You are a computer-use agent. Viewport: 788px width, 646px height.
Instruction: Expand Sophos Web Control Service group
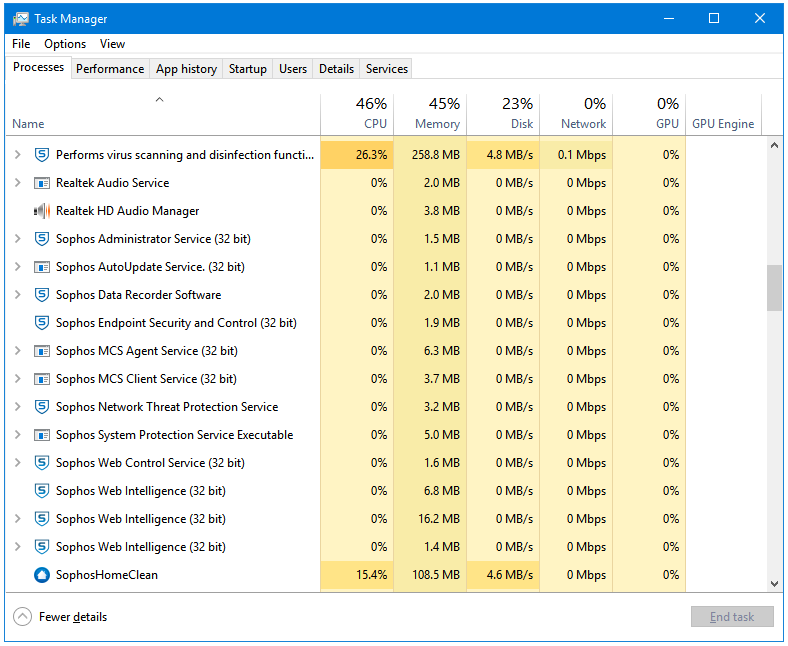(x=18, y=463)
